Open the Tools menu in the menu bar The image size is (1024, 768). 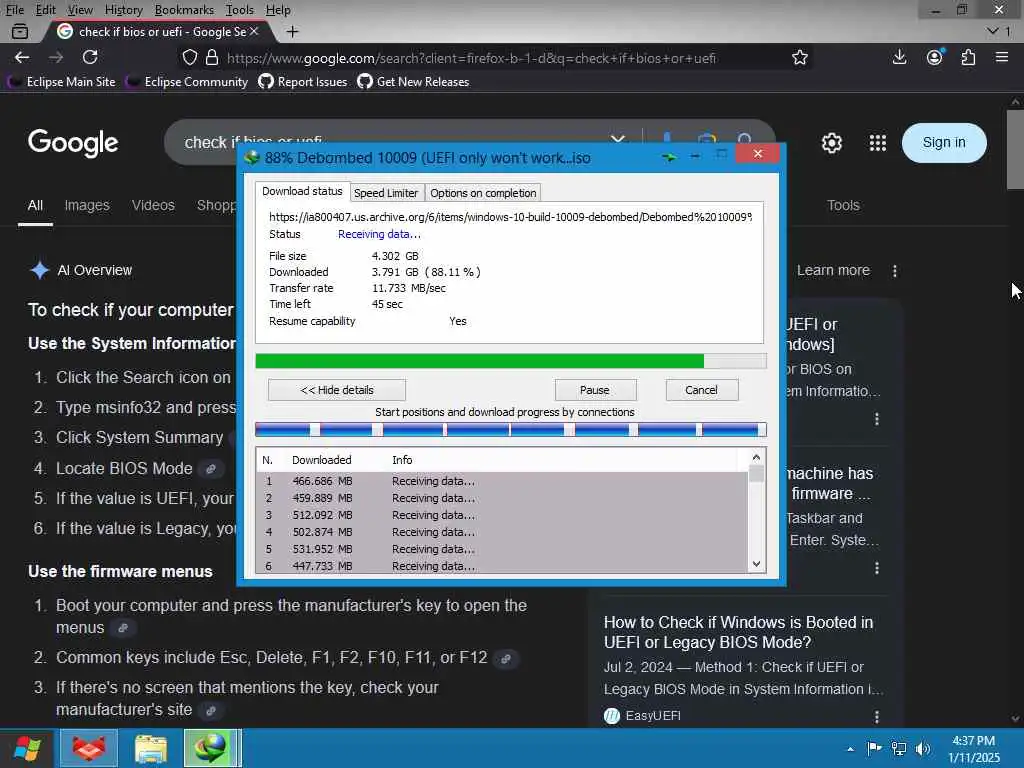[x=240, y=10]
